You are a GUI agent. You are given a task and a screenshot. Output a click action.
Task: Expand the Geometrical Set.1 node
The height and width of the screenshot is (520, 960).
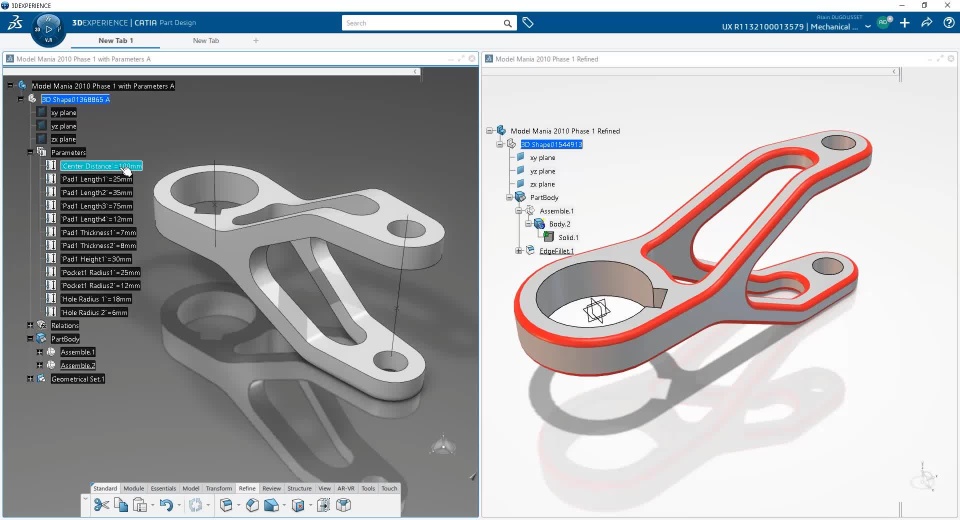30,379
